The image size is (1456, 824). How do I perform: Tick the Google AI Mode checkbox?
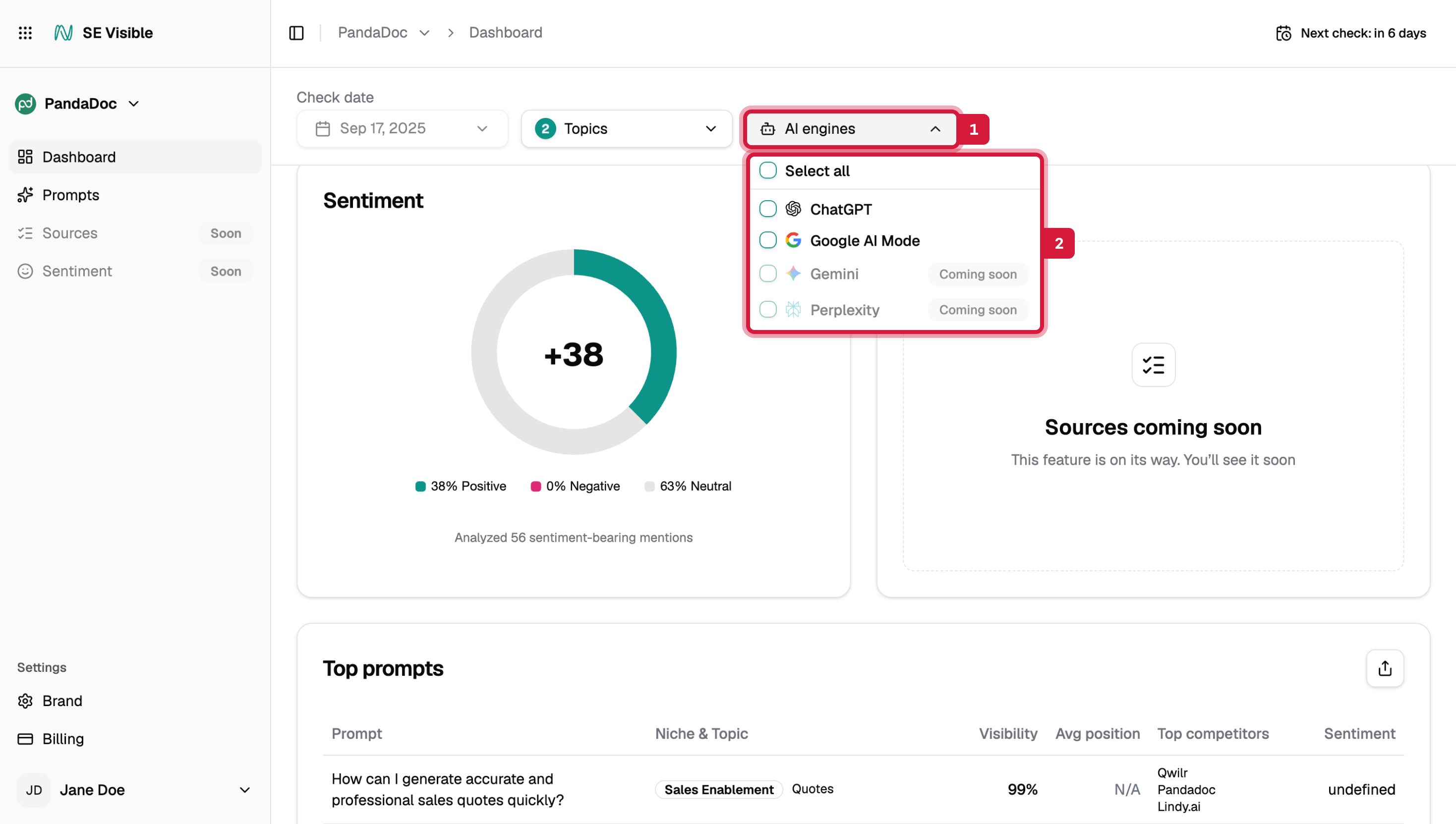[767, 240]
